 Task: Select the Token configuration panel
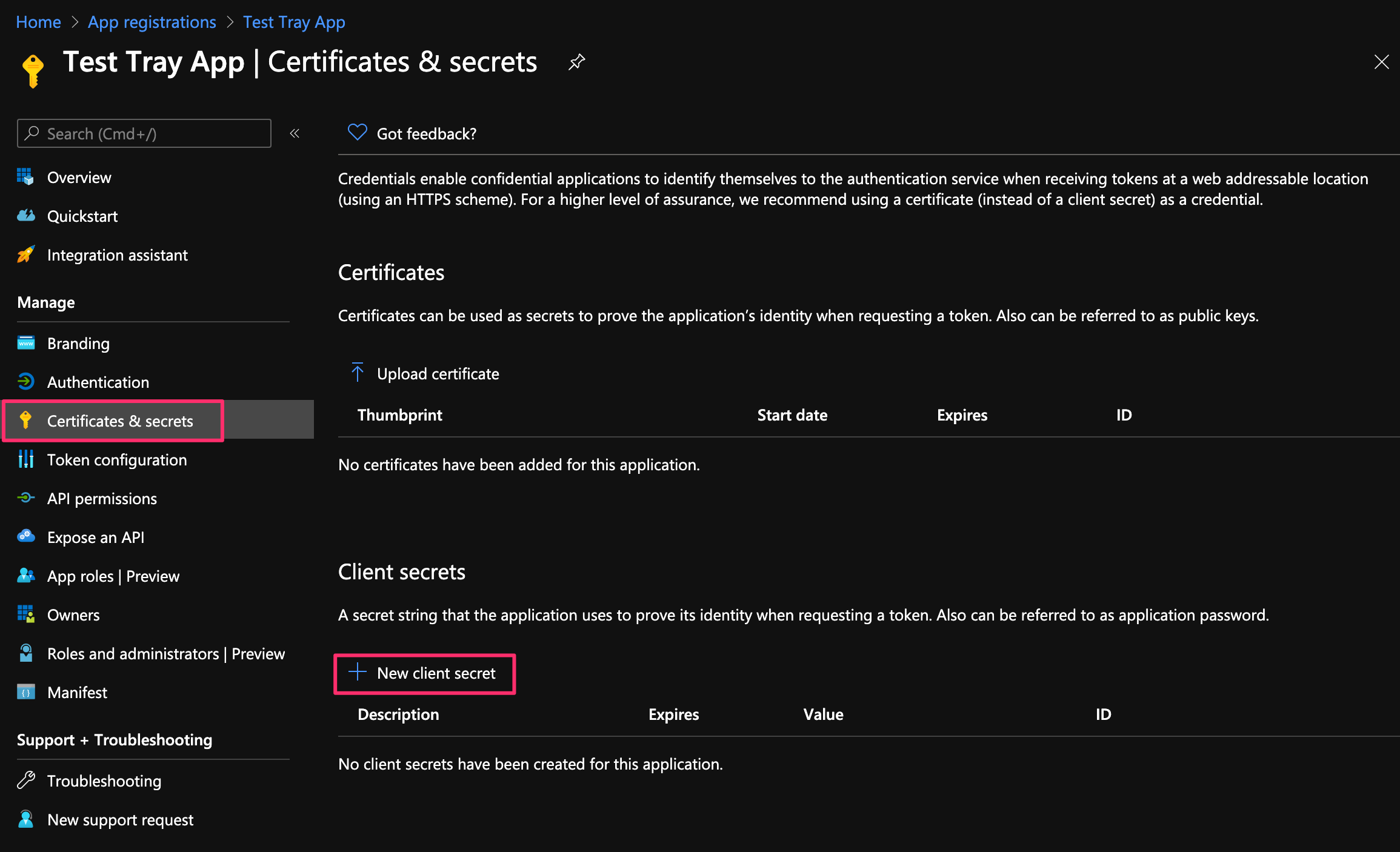(x=117, y=459)
